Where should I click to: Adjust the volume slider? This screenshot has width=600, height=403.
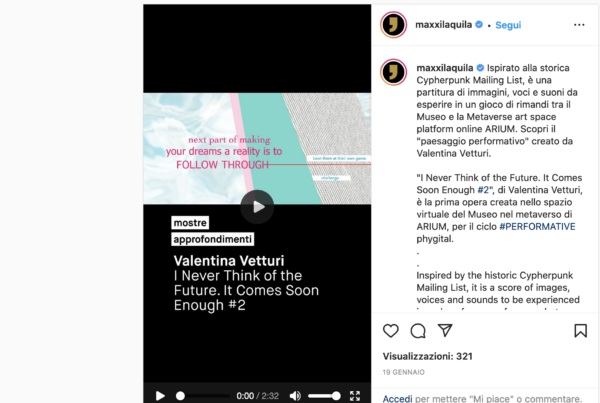(x=324, y=396)
